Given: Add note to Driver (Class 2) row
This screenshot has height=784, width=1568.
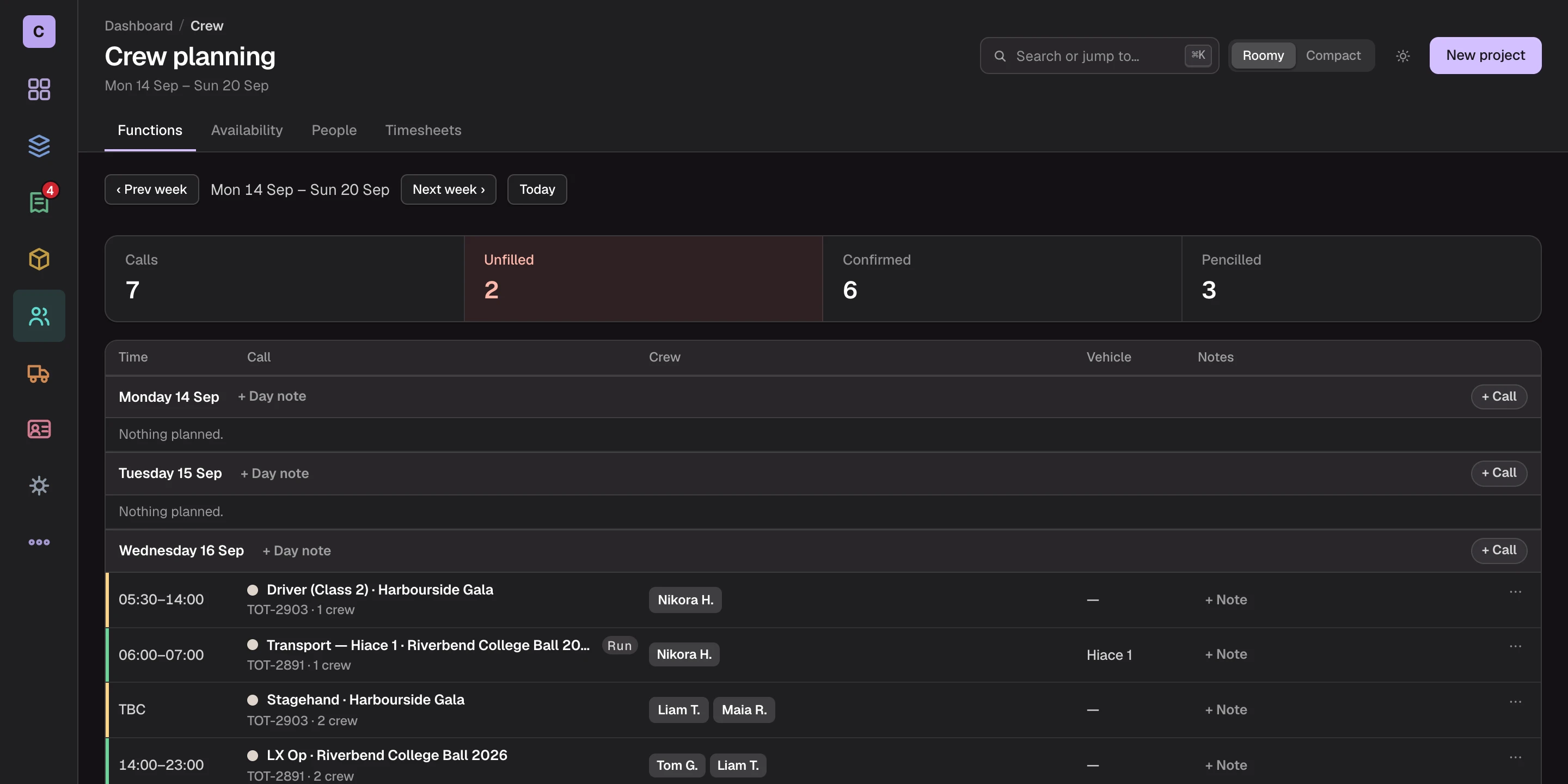Looking at the screenshot, I should 1226,599.
